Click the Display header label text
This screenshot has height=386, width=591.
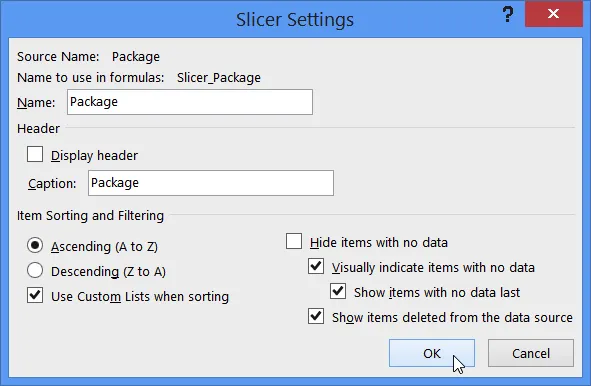95,155
